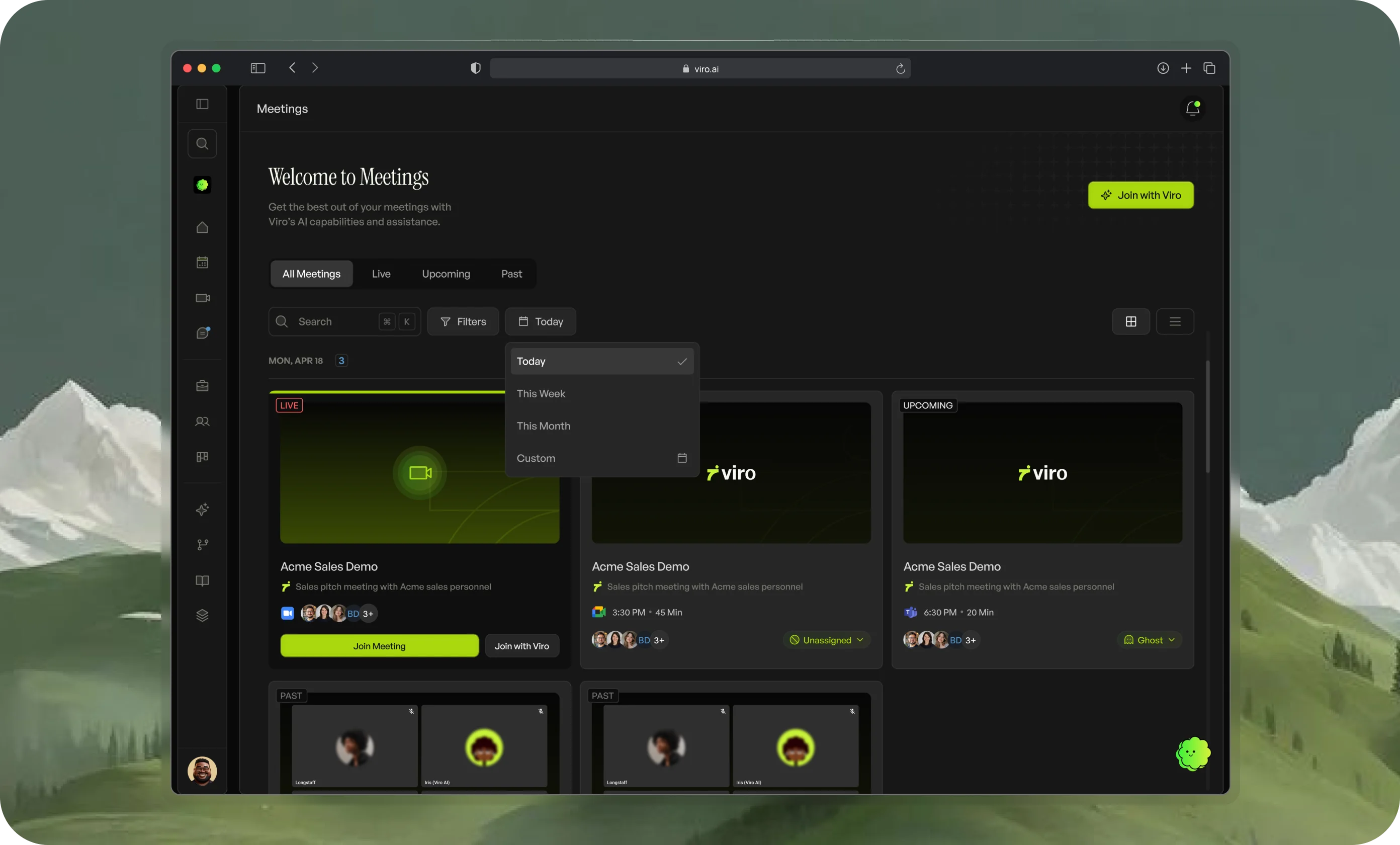Image resolution: width=1400 pixels, height=845 pixels.
Task: Reload the page in browser
Action: click(900, 68)
